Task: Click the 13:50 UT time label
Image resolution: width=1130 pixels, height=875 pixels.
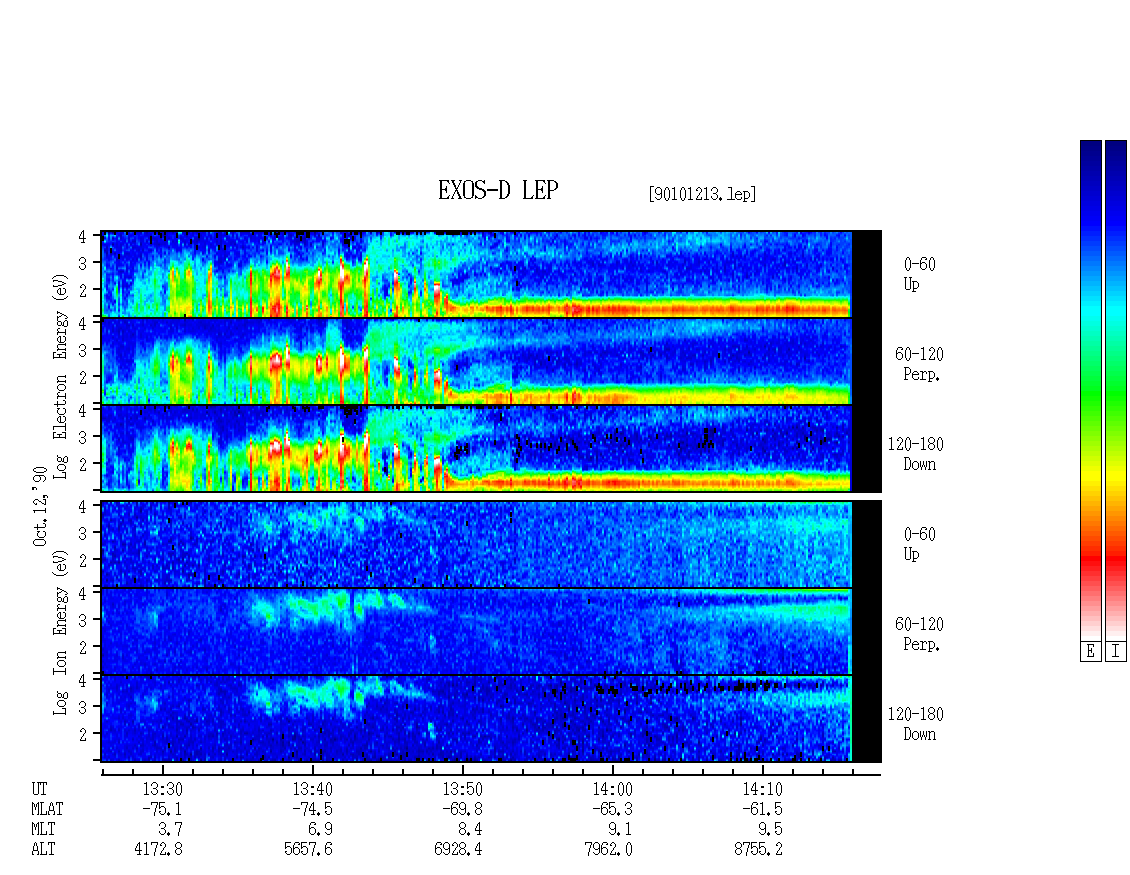Action: point(462,789)
